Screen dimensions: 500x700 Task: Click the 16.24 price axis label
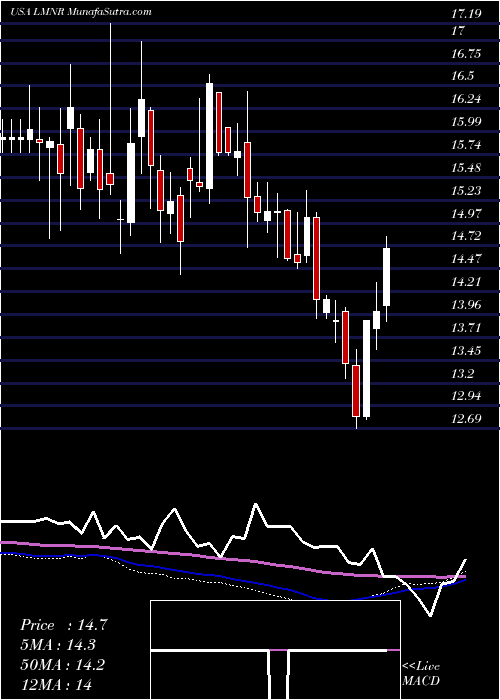pyautogui.click(x=466, y=99)
